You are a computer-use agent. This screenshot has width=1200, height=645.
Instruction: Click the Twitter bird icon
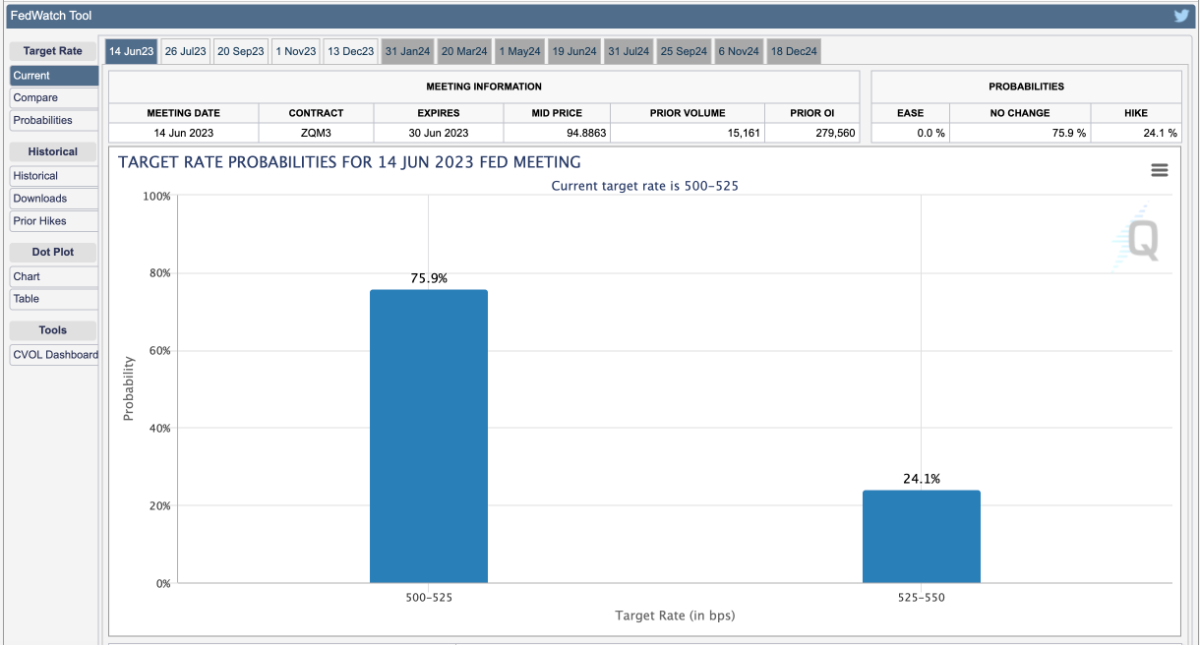(x=1181, y=16)
